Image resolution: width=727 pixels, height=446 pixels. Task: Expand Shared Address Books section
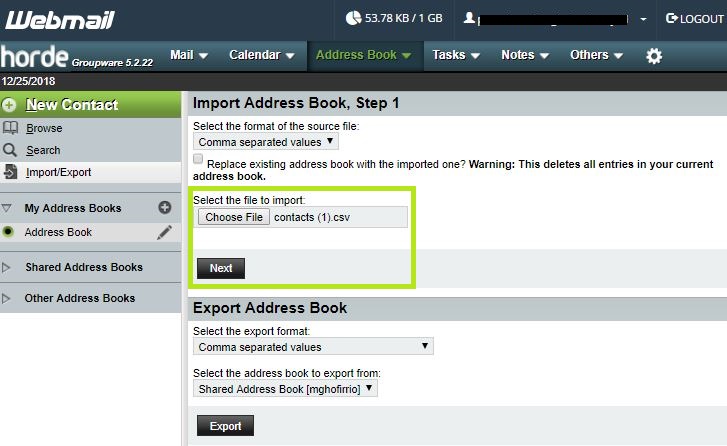point(8,267)
